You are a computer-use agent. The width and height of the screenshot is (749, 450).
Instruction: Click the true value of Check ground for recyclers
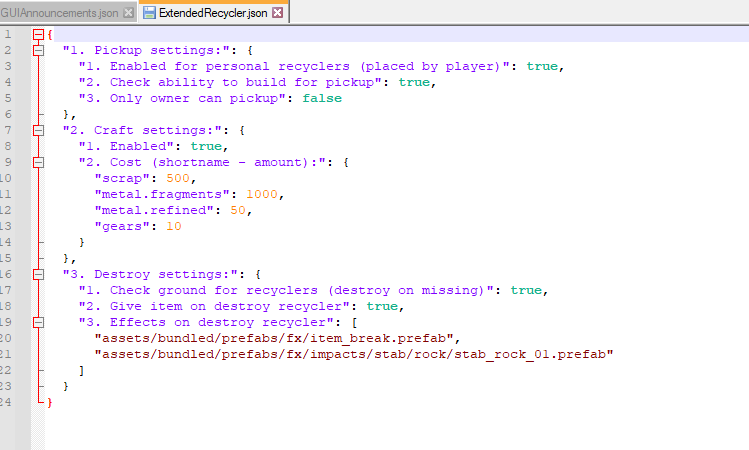click(x=526, y=290)
